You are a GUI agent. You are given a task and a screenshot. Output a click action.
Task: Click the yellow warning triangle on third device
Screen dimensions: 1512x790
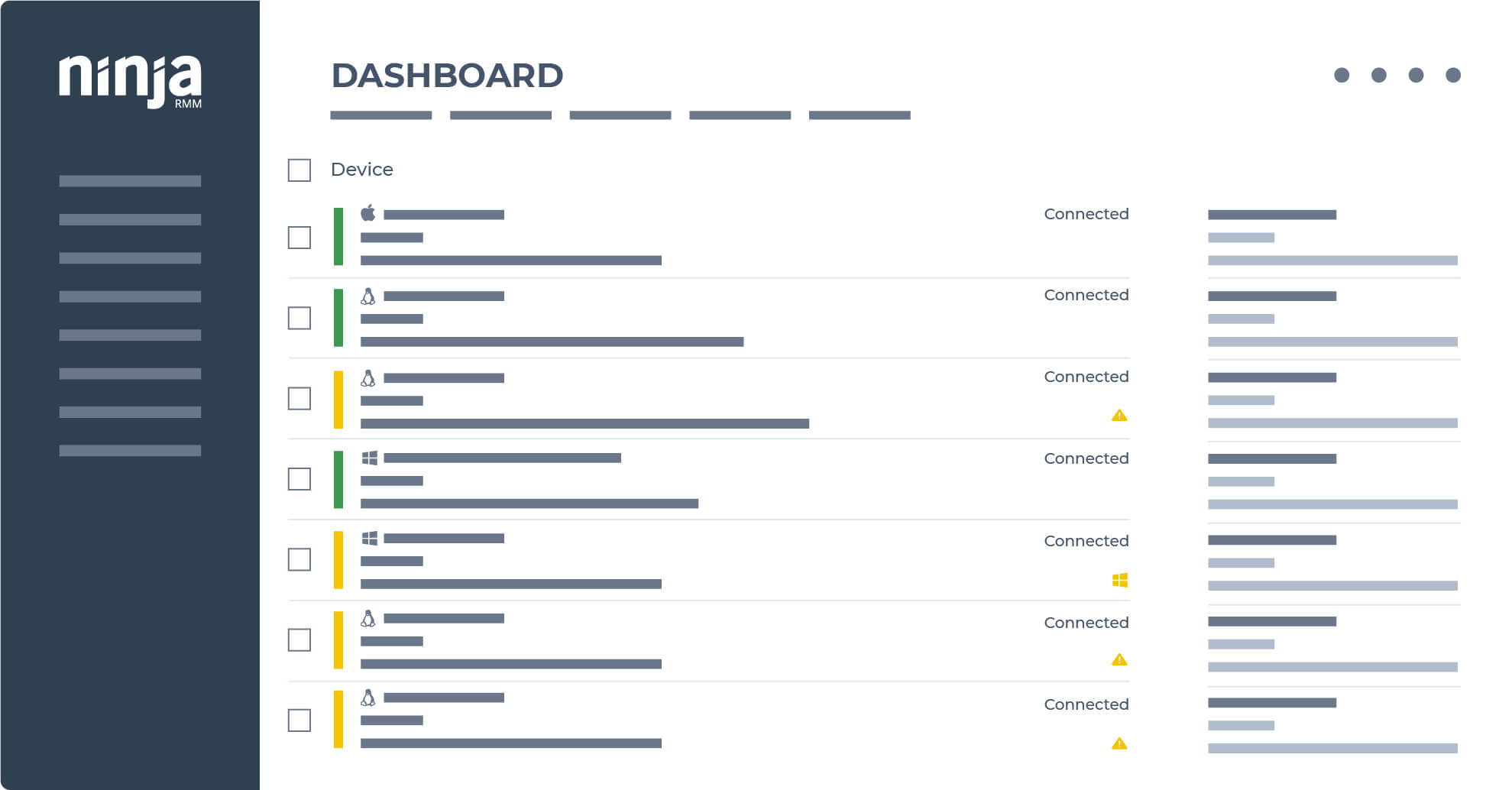[1119, 416]
